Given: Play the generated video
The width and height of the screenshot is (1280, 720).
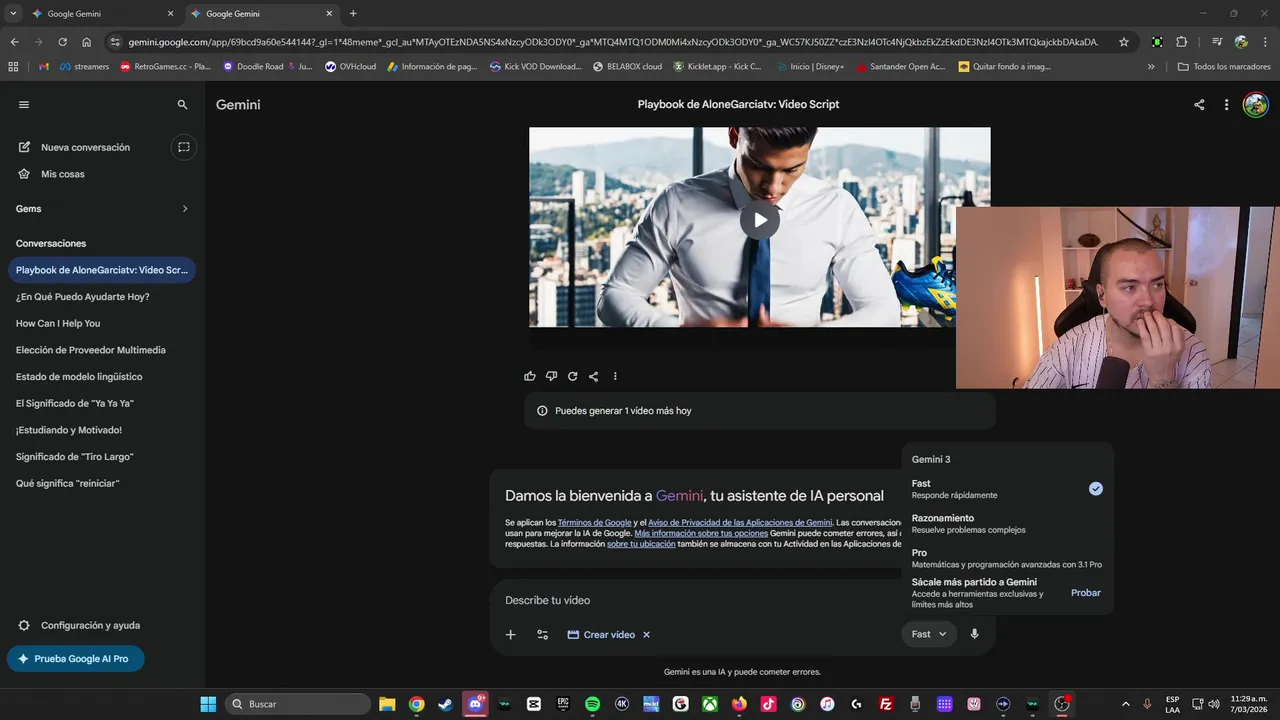Looking at the screenshot, I should [x=760, y=220].
